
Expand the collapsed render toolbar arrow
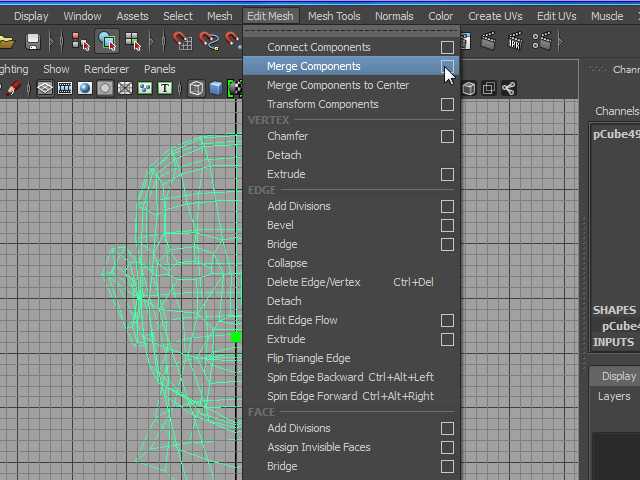(561, 41)
